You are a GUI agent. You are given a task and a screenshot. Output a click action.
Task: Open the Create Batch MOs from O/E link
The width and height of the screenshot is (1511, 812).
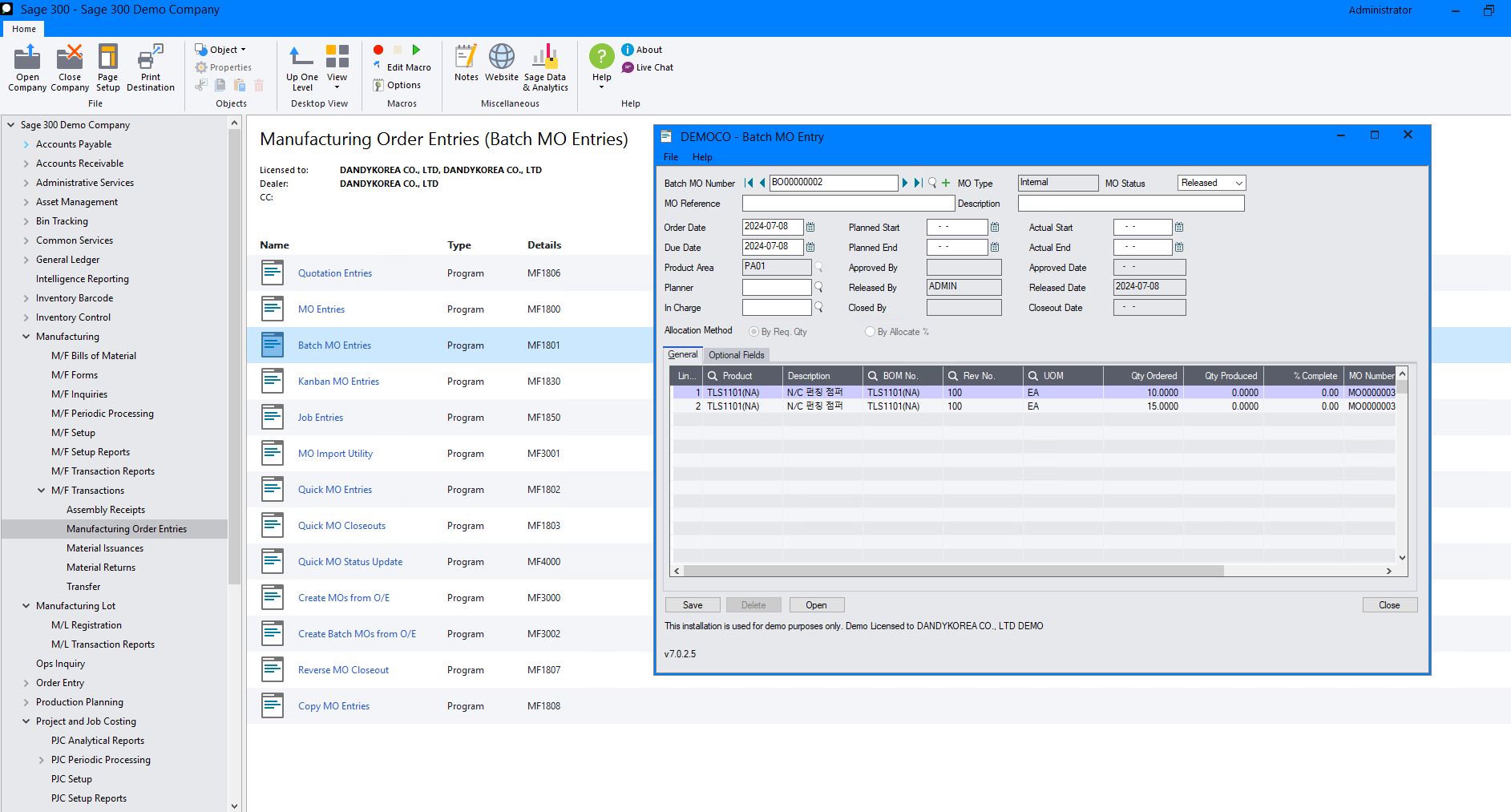(x=357, y=634)
